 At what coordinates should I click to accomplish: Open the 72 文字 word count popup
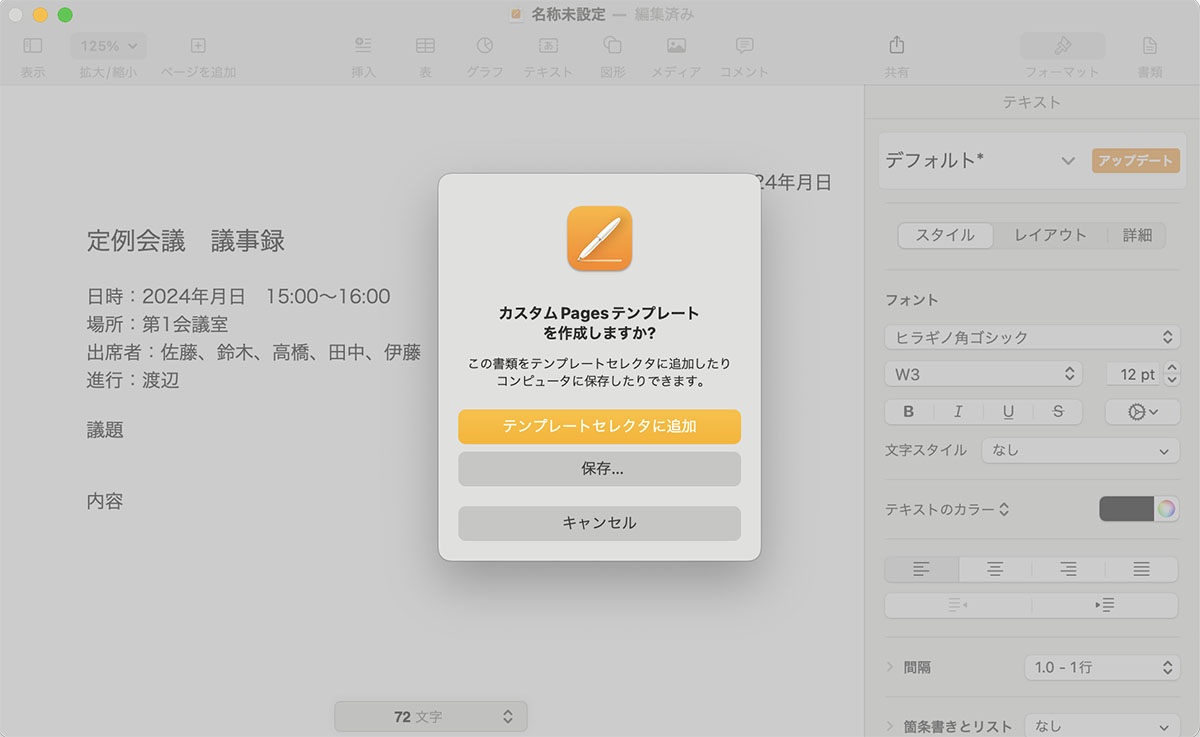coord(431,716)
